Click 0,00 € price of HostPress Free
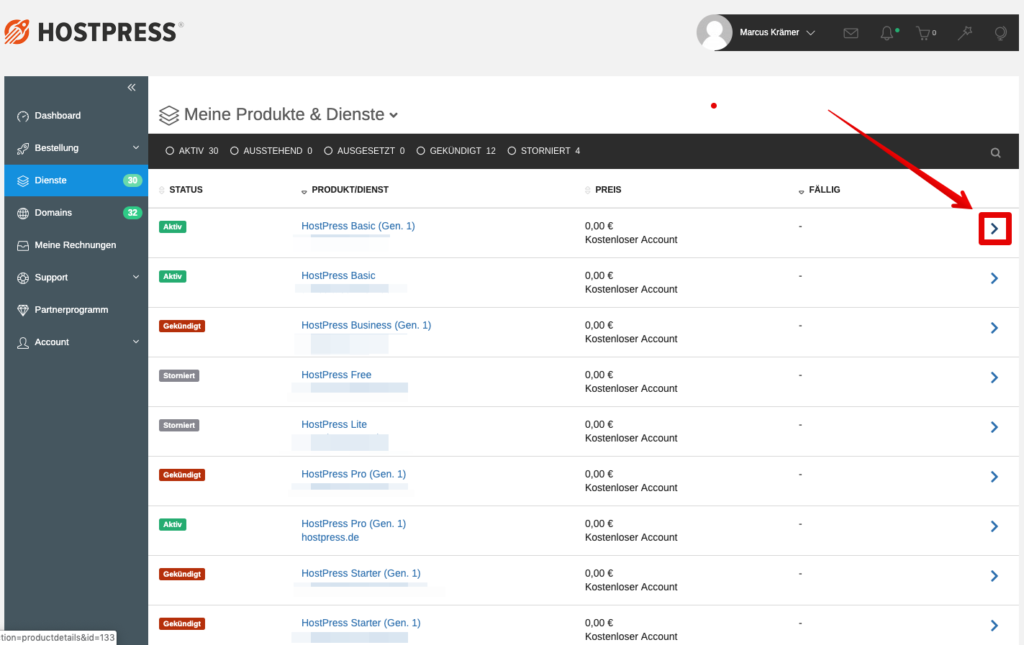This screenshot has width=1024, height=645. (x=599, y=375)
